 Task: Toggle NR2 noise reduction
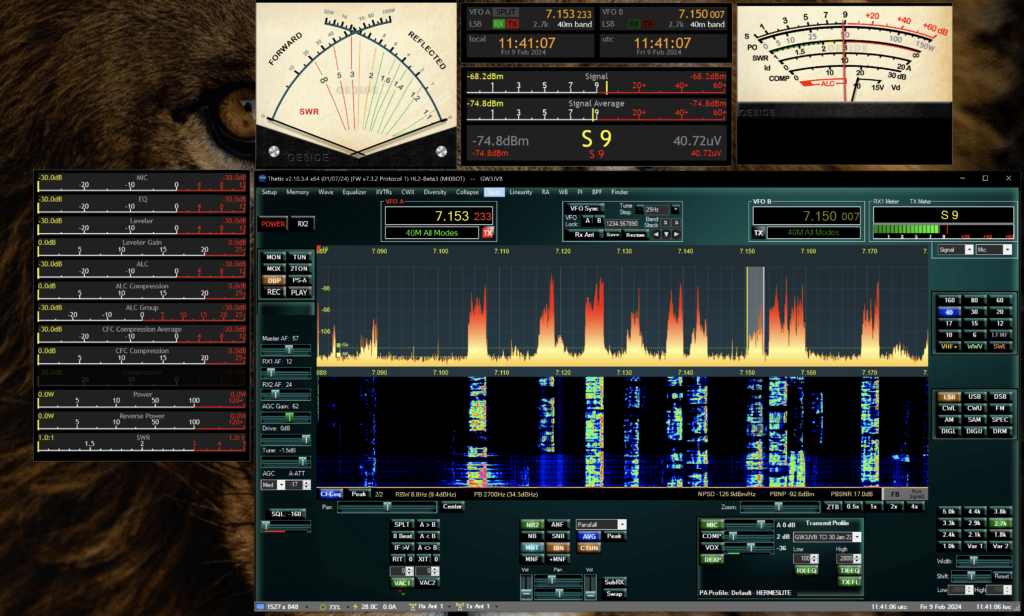(x=531, y=524)
